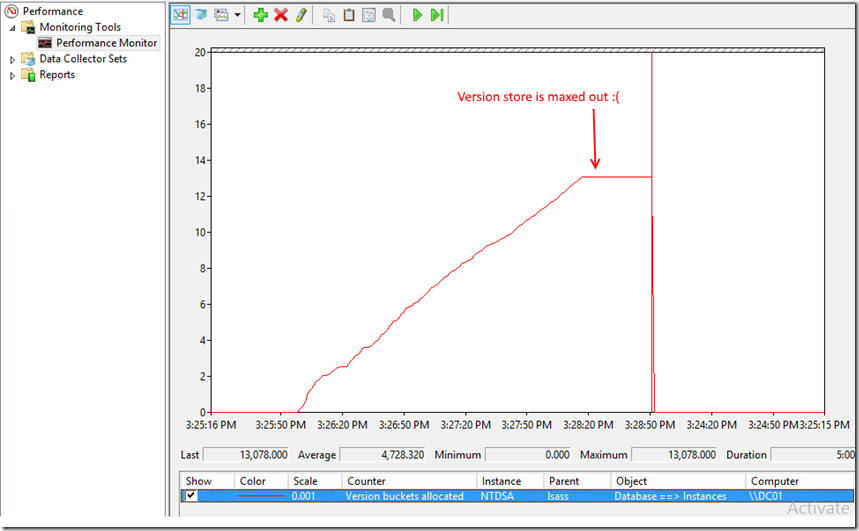This screenshot has height=531, width=859.
Task: Click Update Data step-forward icon
Action: click(437, 15)
